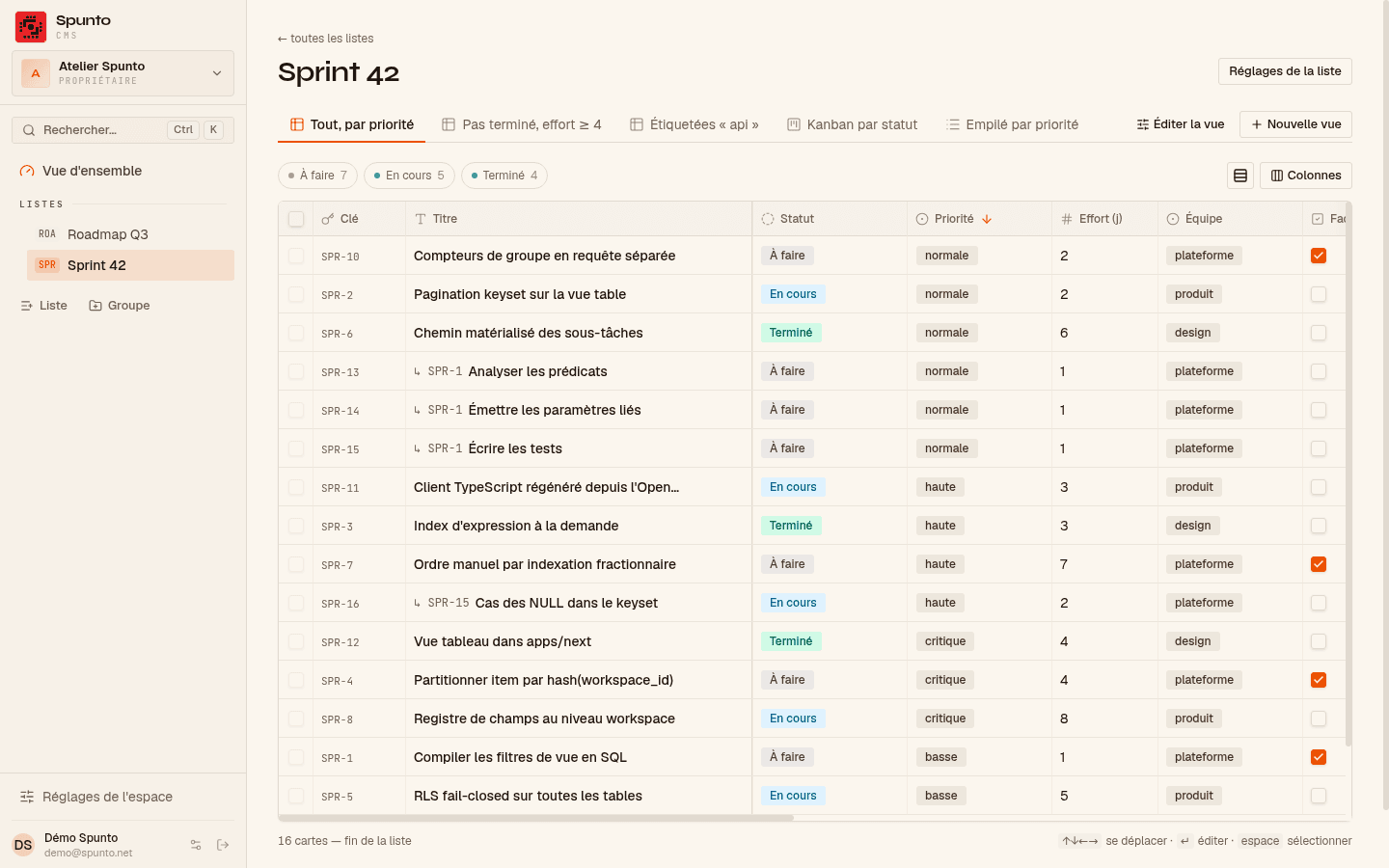Image resolution: width=1389 pixels, height=868 pixels.
Task: Filter by the En cours status chip
Action: 409,176
